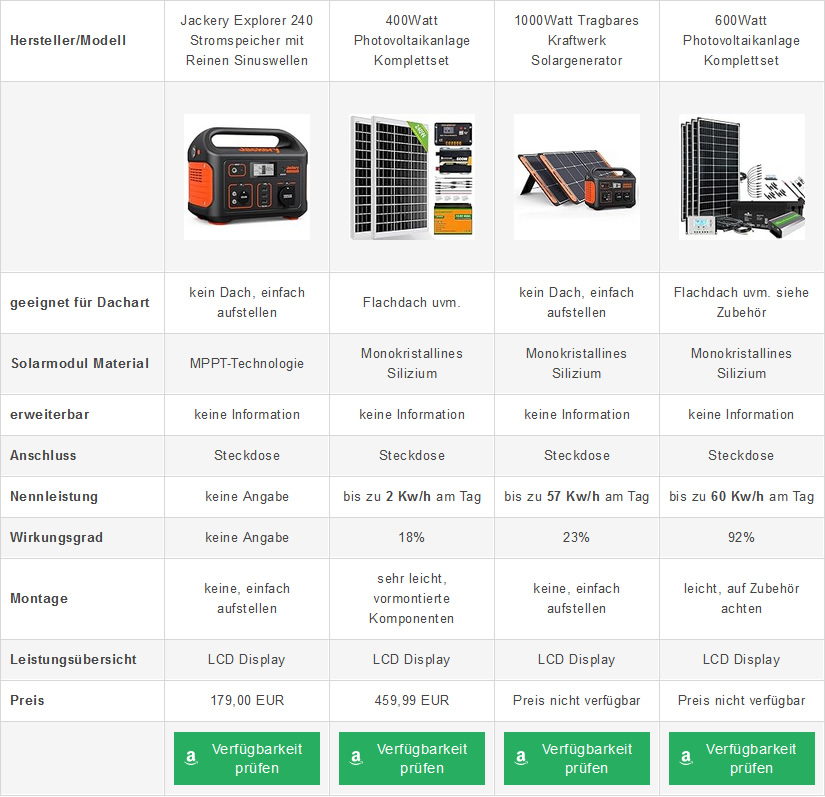Click the Jackery Explorer 240 product image
Image resolution: width=825 pixels, height=797 pixels.
[x=247, y=177]
